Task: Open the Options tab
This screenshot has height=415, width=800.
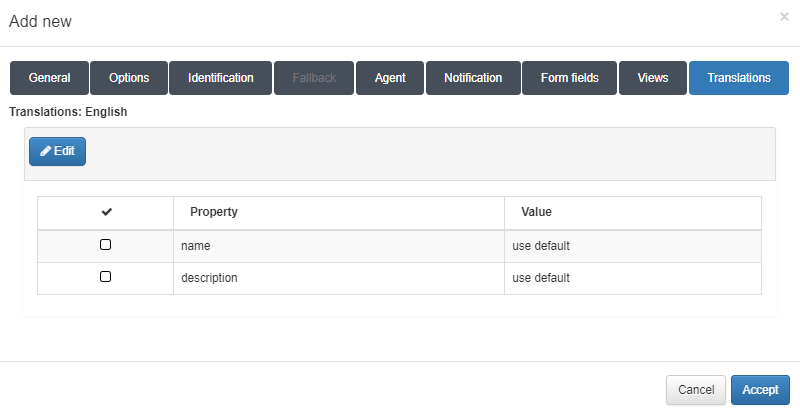Action: 129,78
